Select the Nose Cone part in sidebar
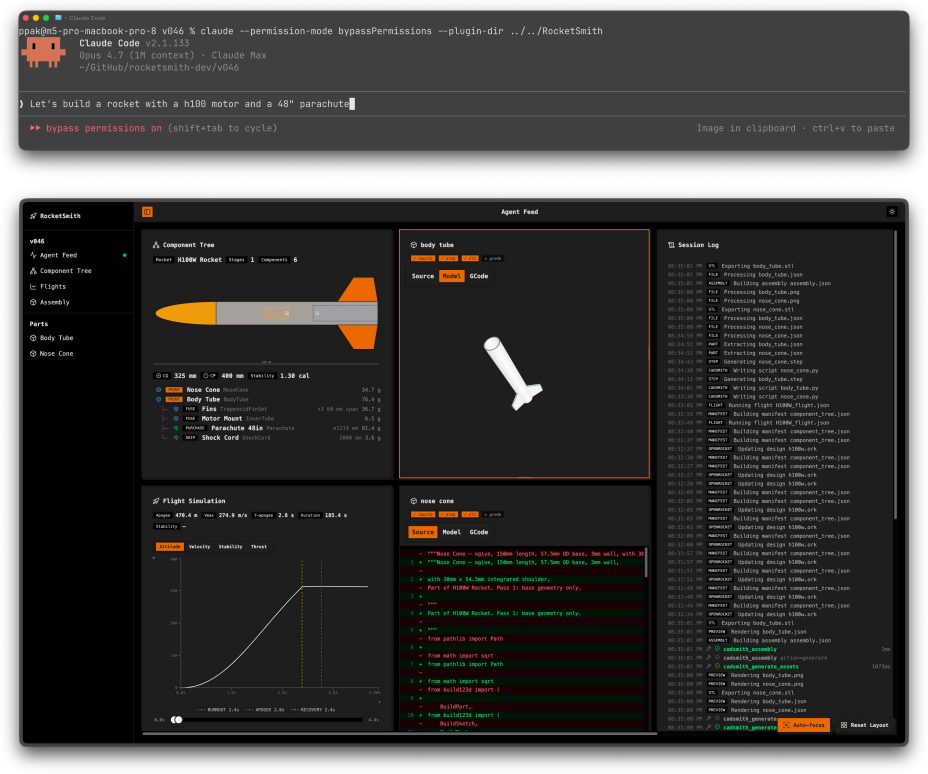Image resolution: width=928 pixels, height=774 pixels. tap(51, 354)
